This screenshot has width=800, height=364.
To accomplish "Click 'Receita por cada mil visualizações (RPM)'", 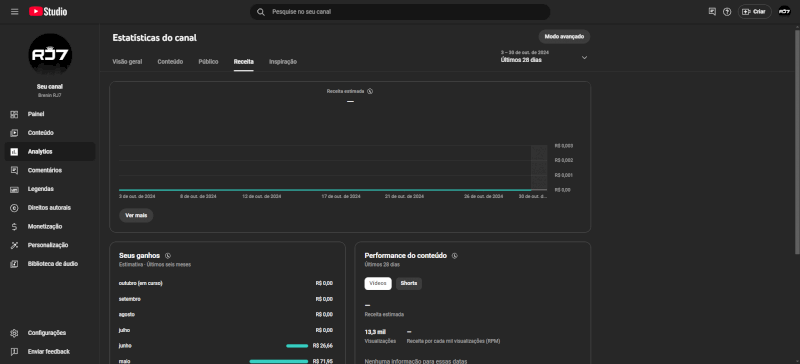I will coord(453,341).
